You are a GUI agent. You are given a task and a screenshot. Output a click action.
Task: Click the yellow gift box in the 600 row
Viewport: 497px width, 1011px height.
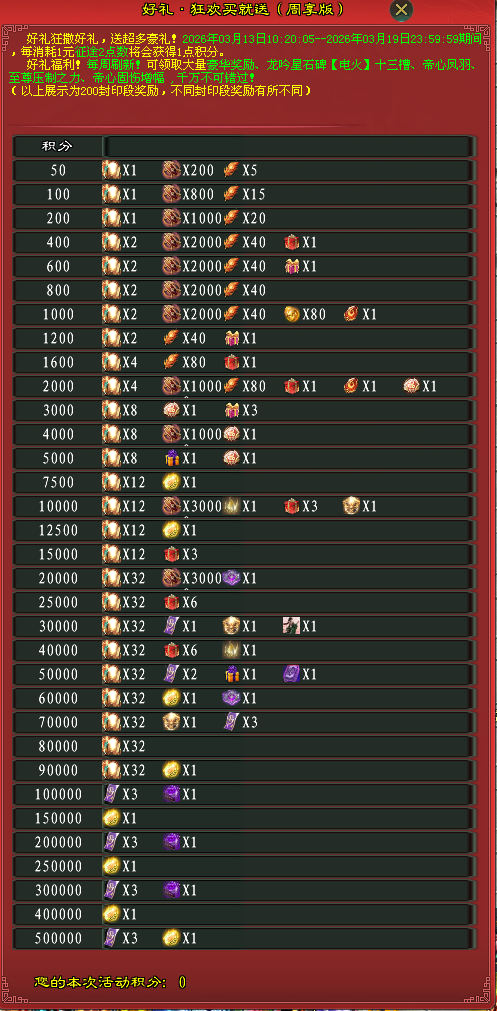pyautogui.click(x=292, y=266)
